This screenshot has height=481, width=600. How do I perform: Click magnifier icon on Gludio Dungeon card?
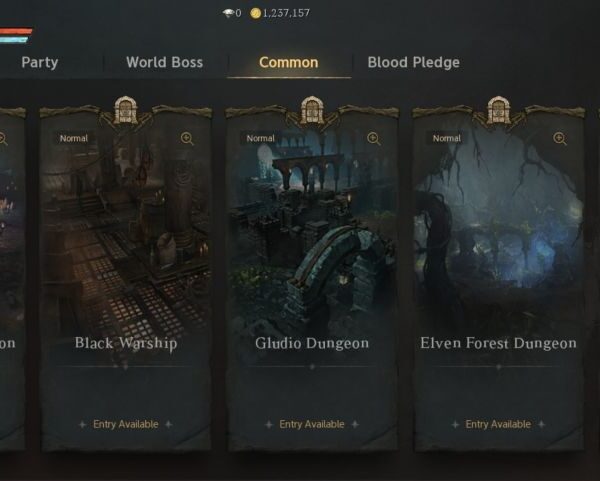(373, 139)
